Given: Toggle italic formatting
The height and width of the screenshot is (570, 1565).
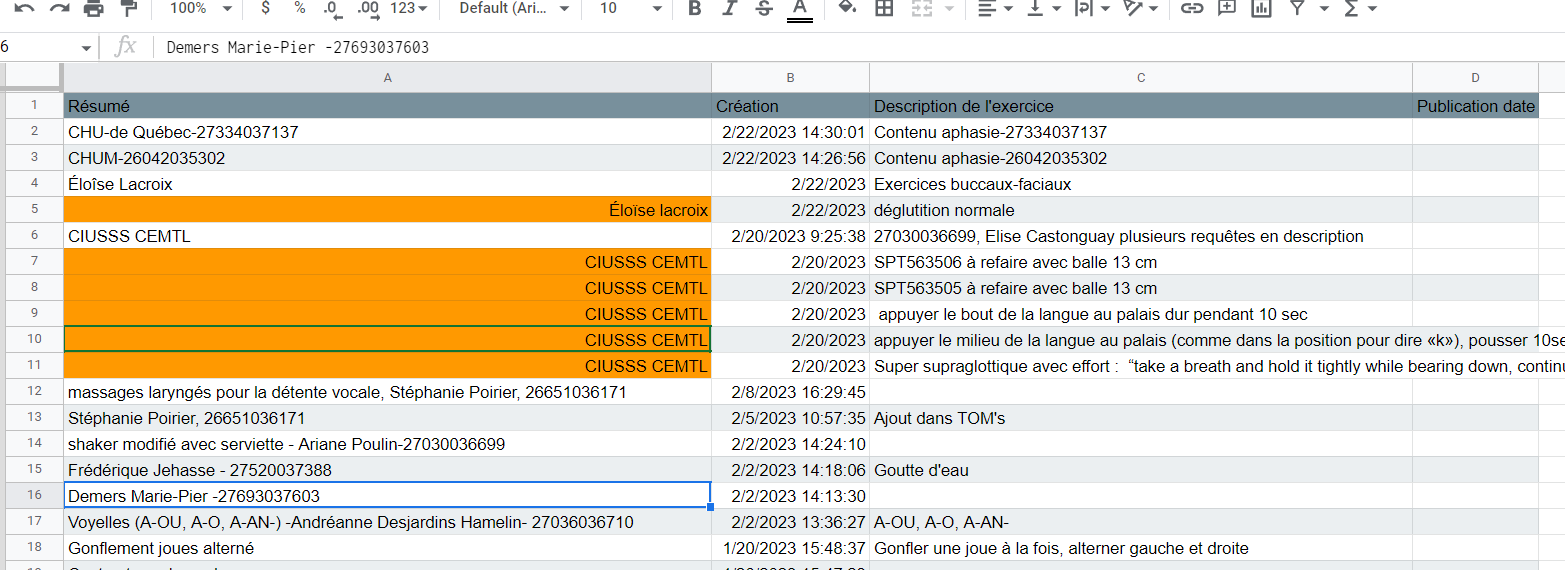Looking at the screenshot, I should tap(729, 8).
